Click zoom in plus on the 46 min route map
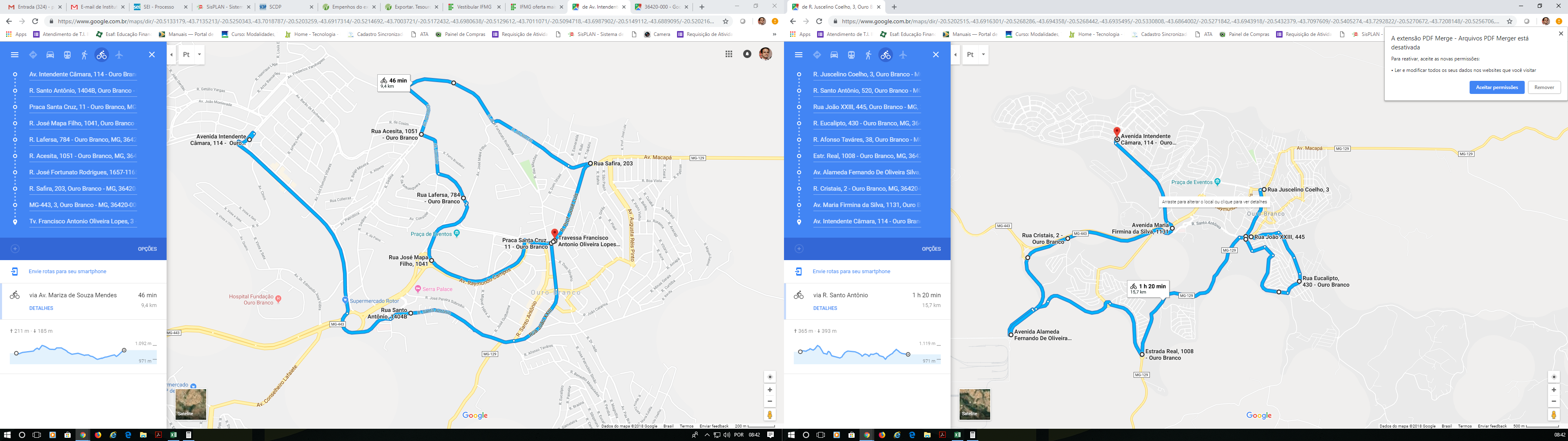The width and height of the screenshot is (1568, 441). pos(769,390)
